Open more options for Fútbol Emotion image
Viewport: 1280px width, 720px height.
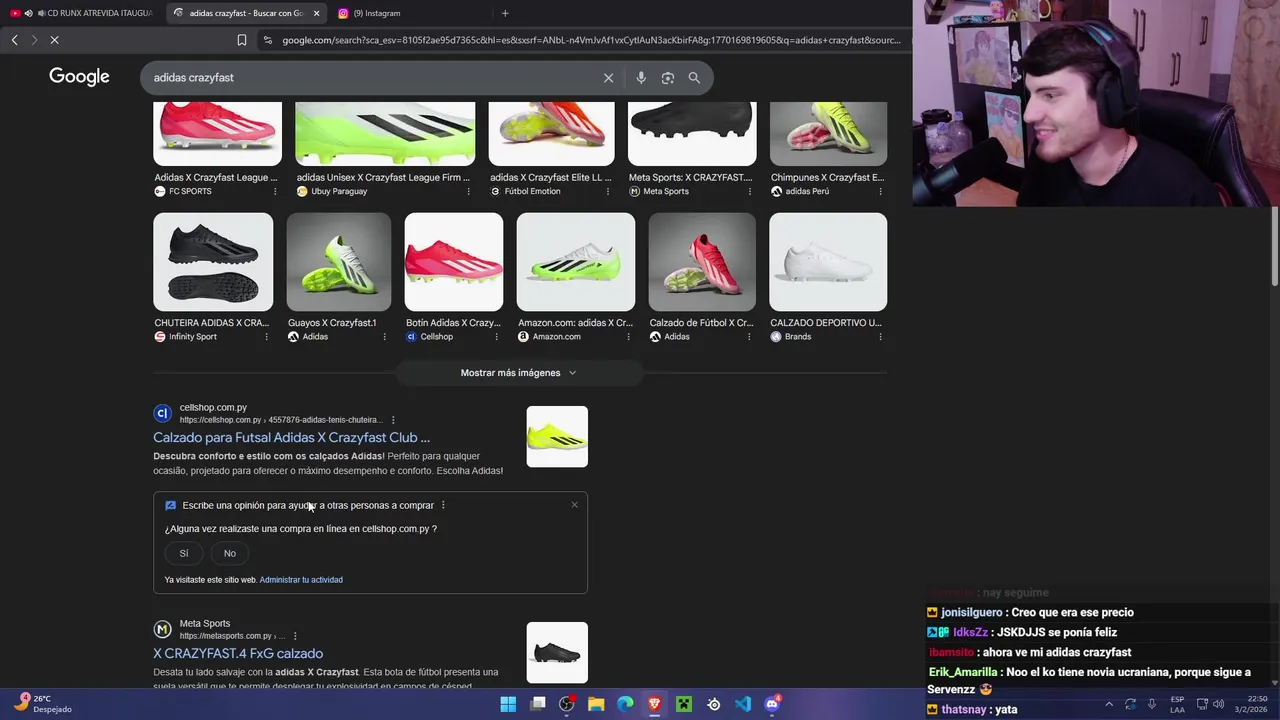(x=608, y=191)
